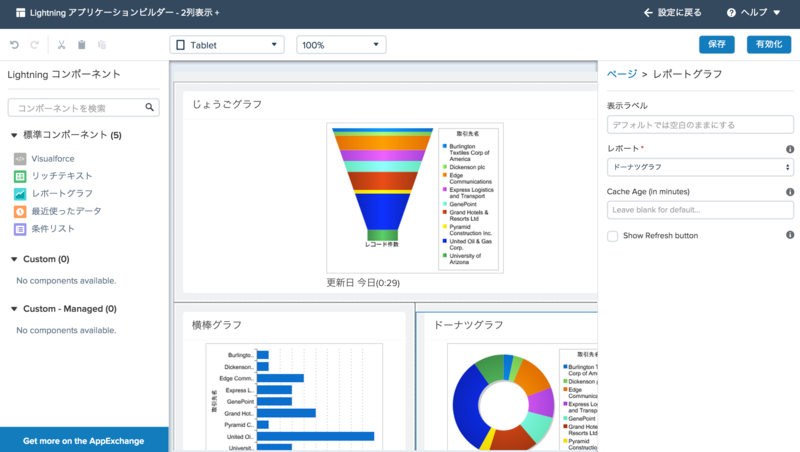Enable the Show Refresh button checkbox
800x452 pixels.
coord(612,236)
